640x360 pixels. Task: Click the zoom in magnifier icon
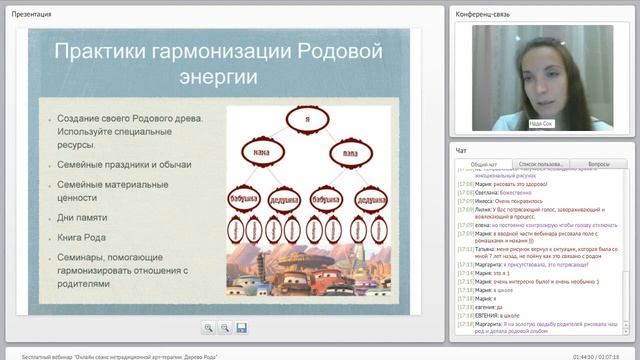pos(208,328)
